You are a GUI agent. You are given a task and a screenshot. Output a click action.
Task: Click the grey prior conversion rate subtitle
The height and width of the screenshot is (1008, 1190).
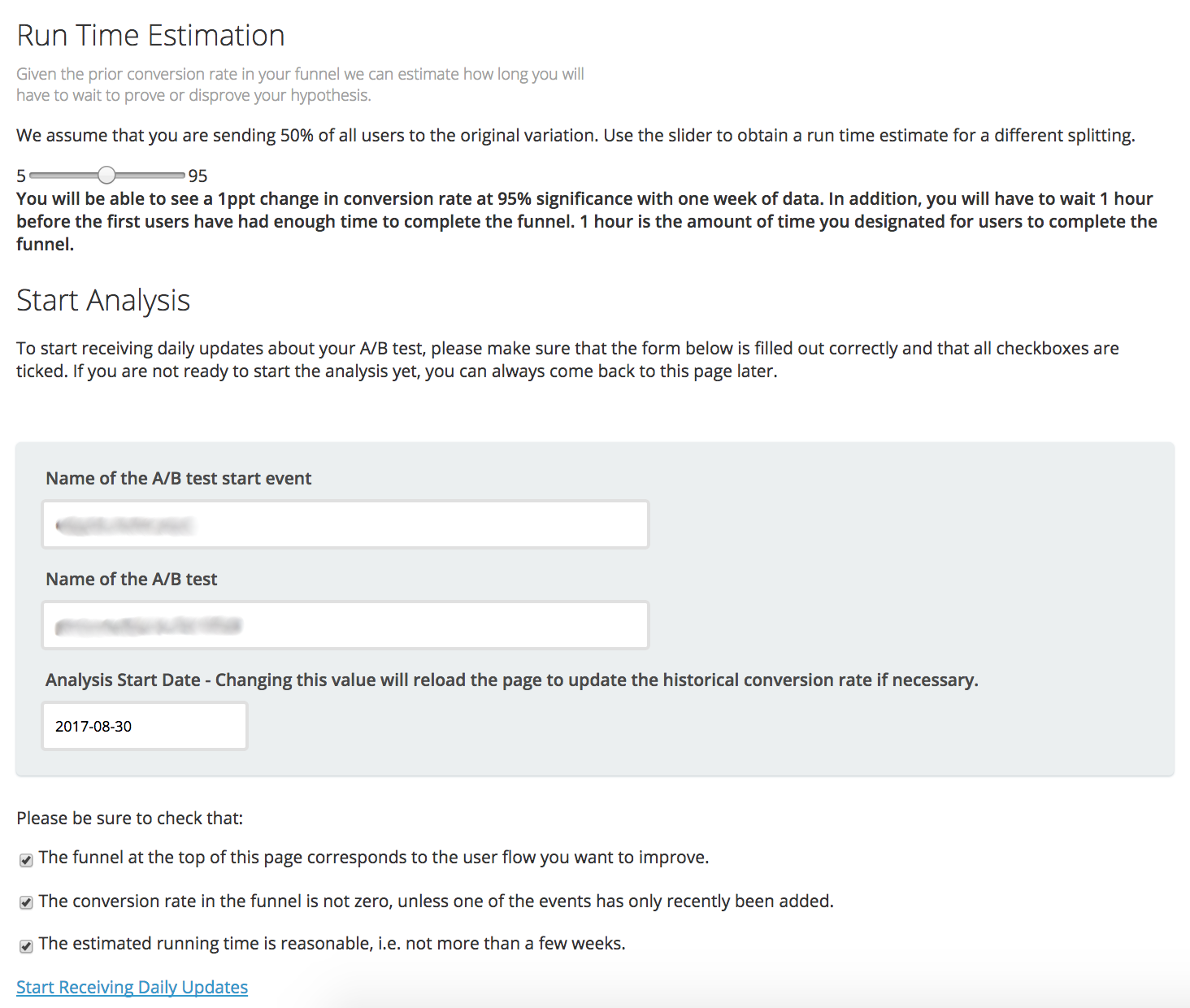tap(300, 85)
